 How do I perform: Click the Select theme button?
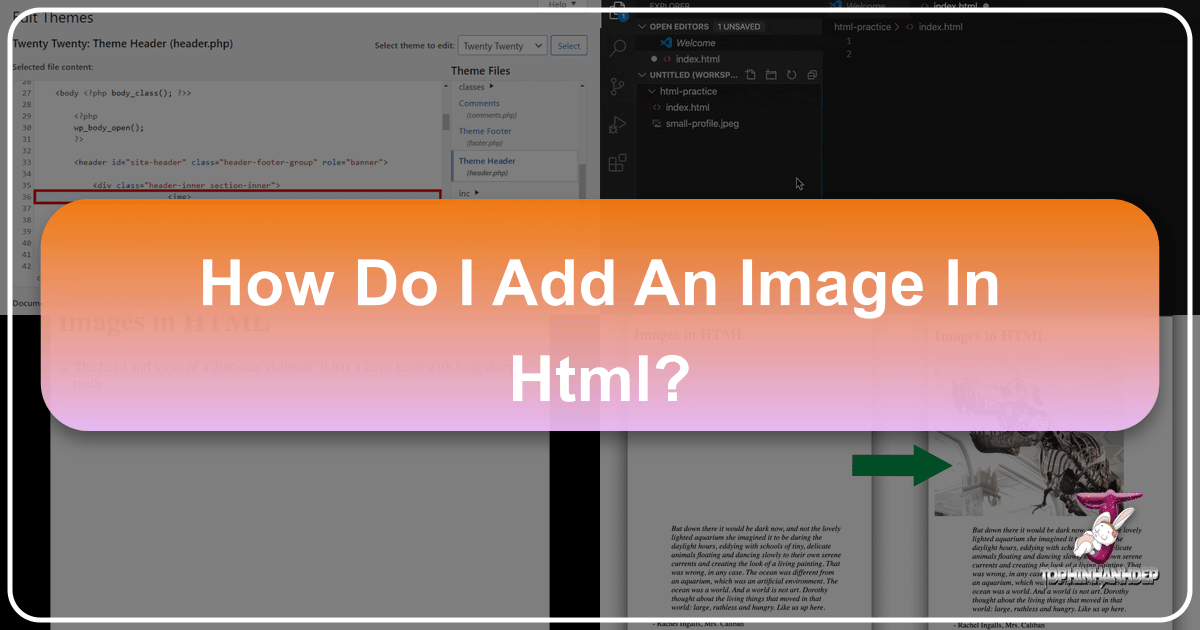click(x=569, y=45)
